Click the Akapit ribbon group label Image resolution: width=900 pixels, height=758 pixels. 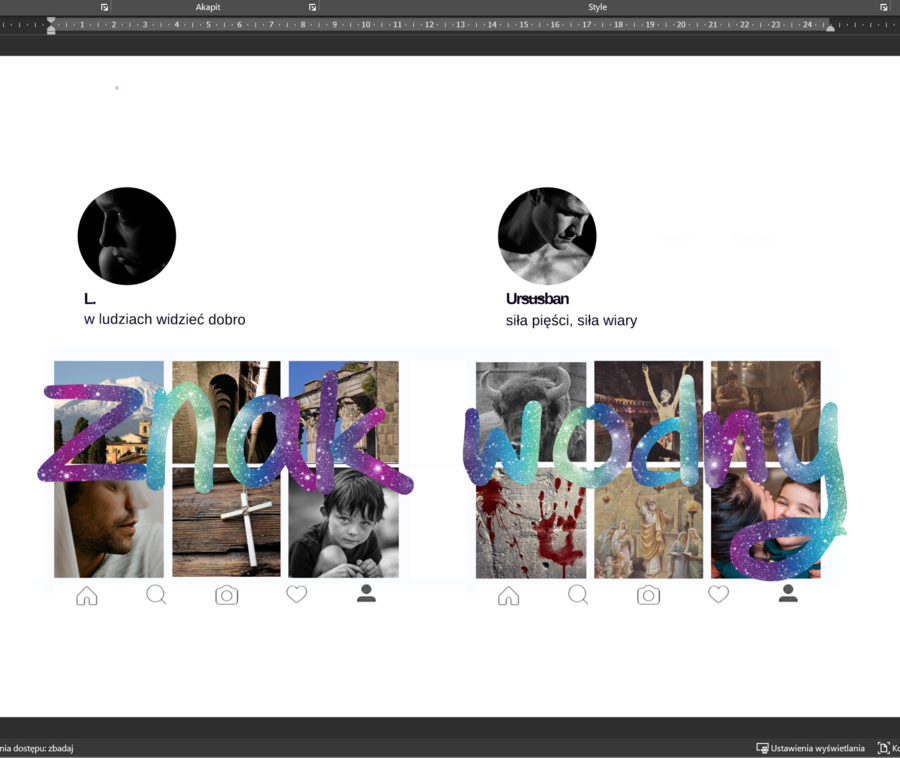(207, 7)
